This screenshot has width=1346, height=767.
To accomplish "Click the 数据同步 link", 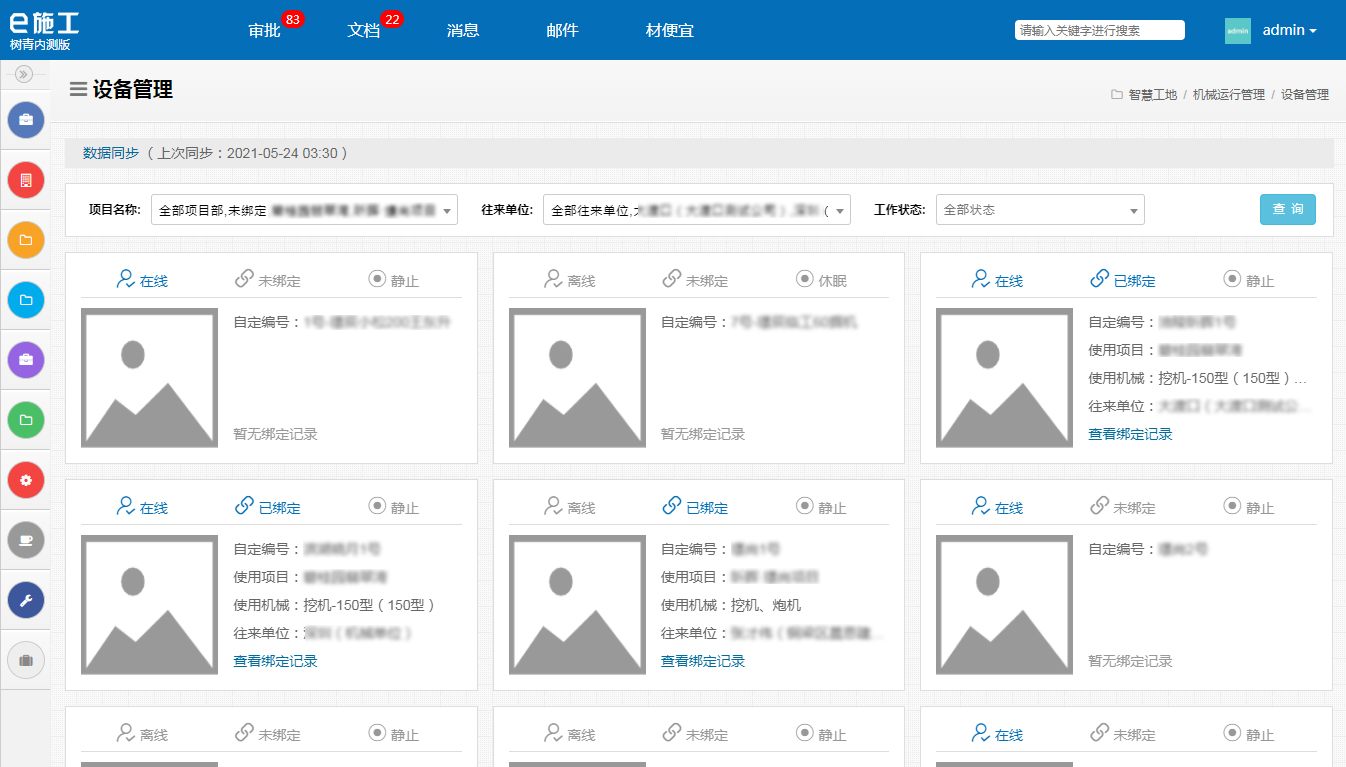I will [111, 153].
